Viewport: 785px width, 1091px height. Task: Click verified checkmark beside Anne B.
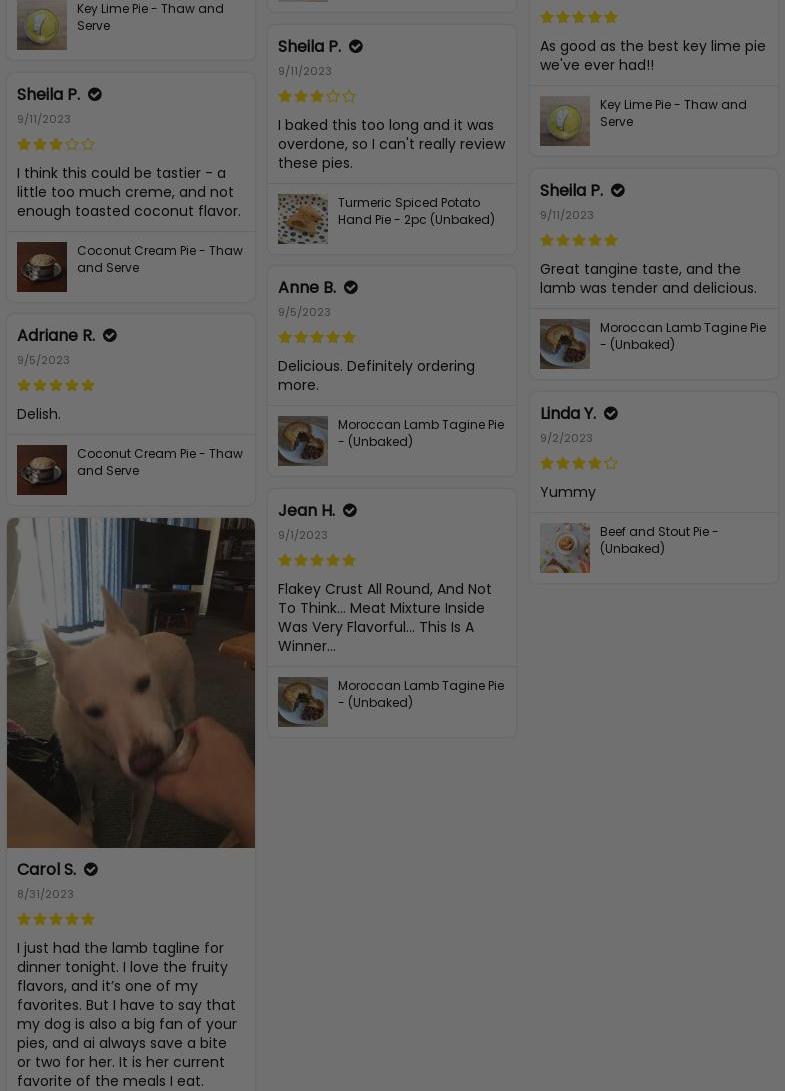tap(351, 287)
